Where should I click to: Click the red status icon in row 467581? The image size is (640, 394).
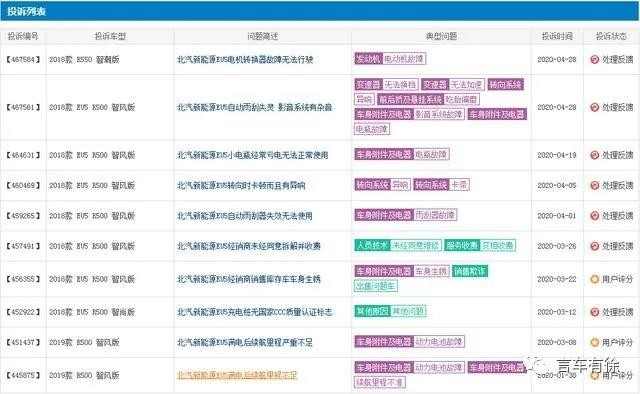594,107
